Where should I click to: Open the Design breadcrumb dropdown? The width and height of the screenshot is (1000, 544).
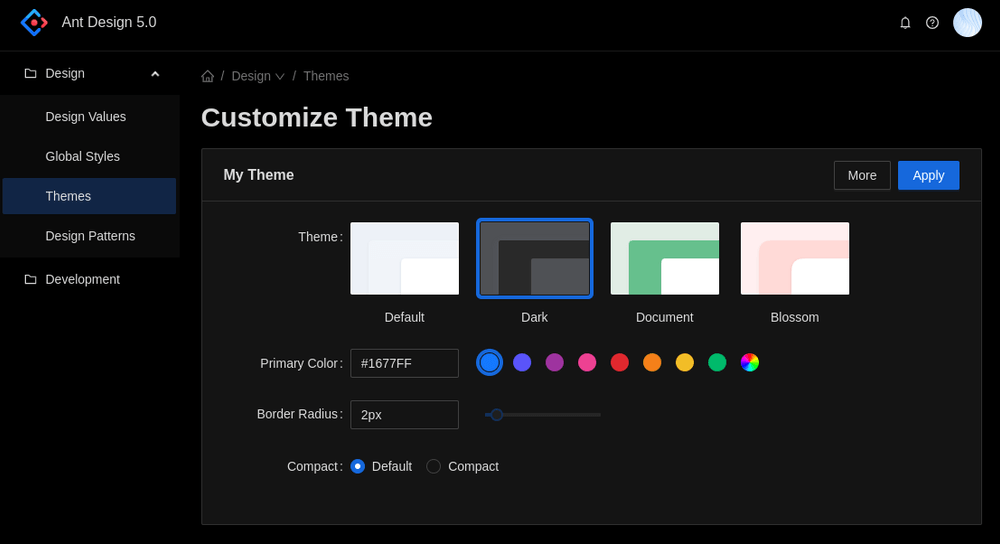[258, 76]
